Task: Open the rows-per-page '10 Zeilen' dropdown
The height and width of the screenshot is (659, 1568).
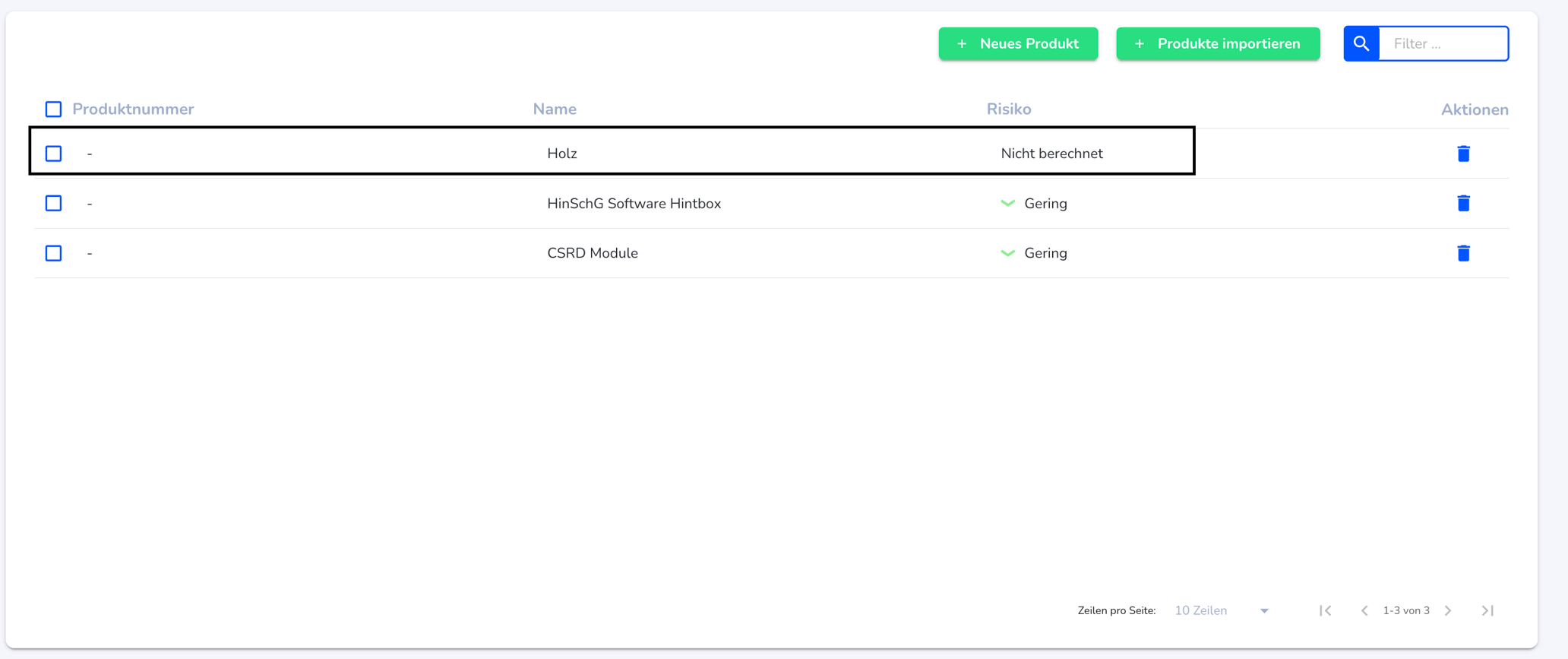Action: [x=1222, y=610]
